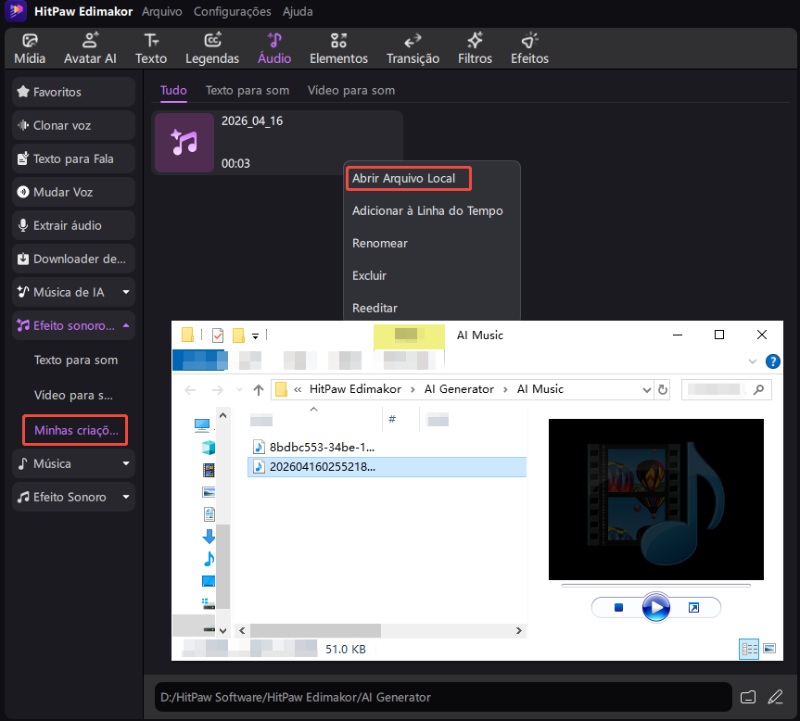Open the Configurações menu

tap(232, 12)
